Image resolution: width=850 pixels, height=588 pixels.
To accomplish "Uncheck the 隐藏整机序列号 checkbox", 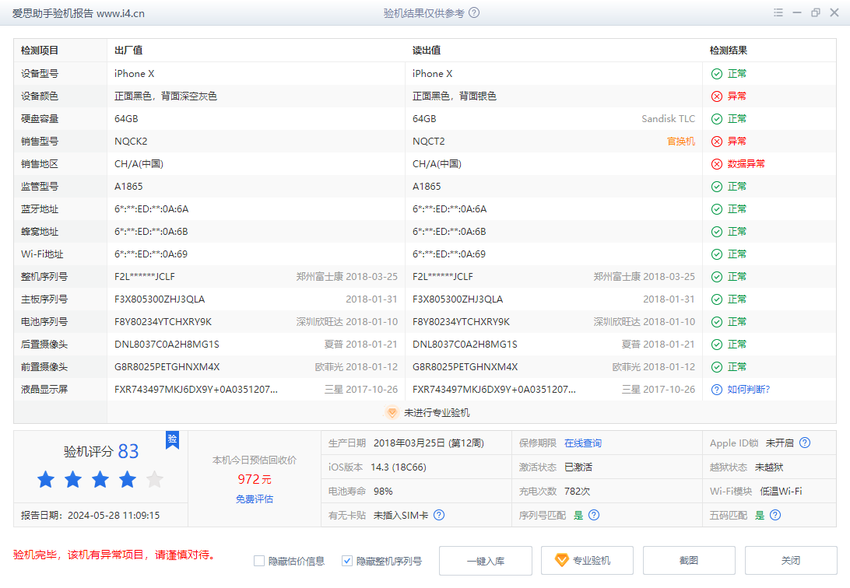I will tap(347, 561).
